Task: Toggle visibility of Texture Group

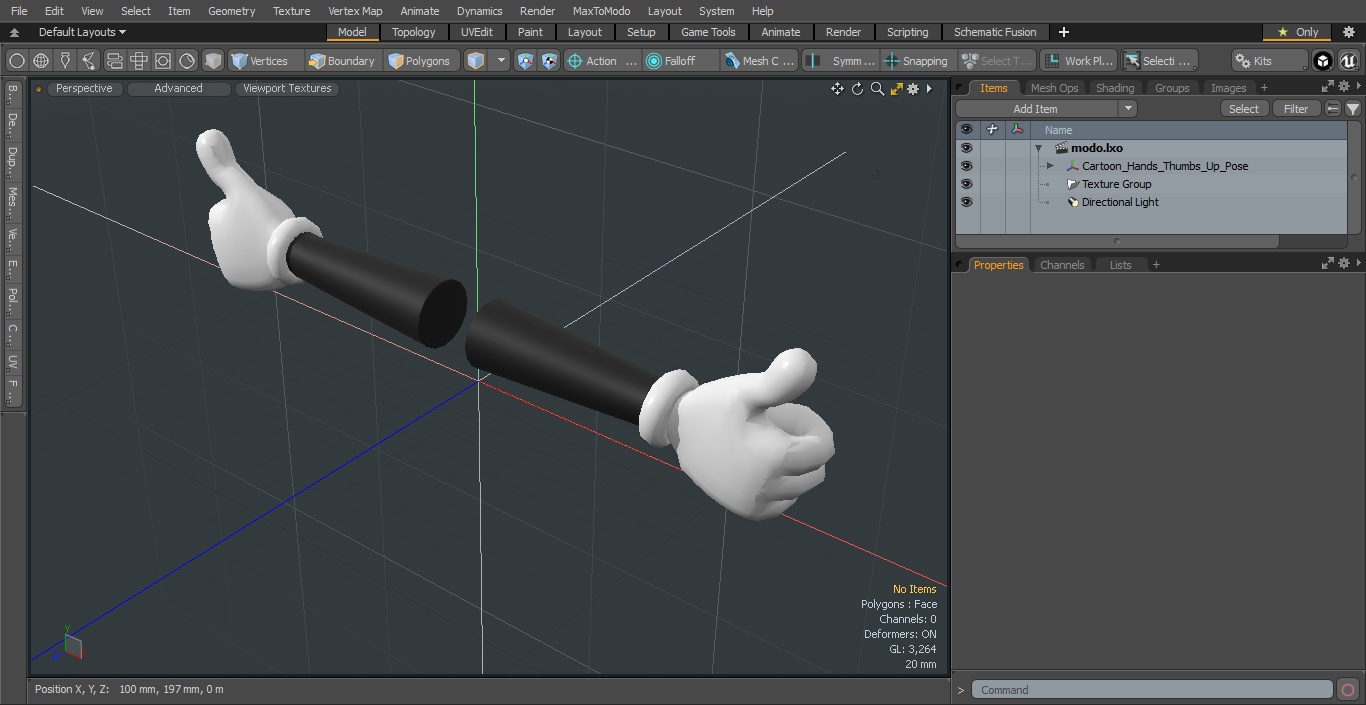Action: point(966,184)
